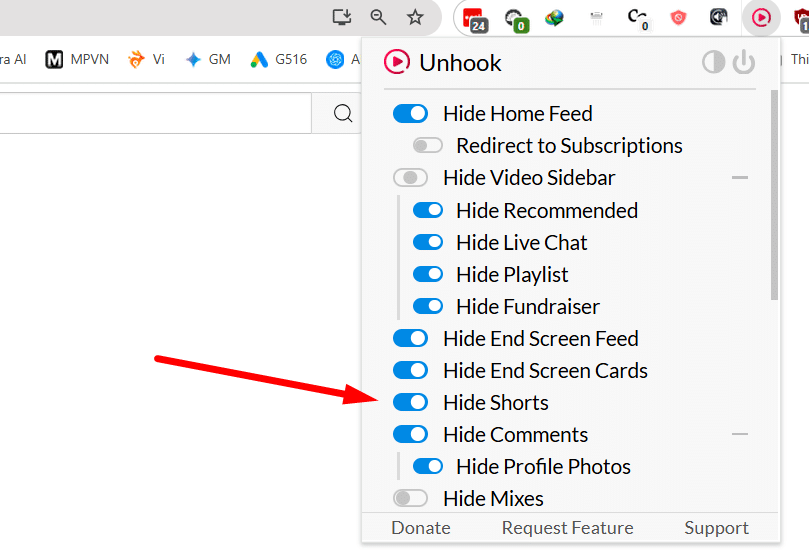The image size is (809, 552).
Task: Click the Donate link
Action: tap(420, 528)
